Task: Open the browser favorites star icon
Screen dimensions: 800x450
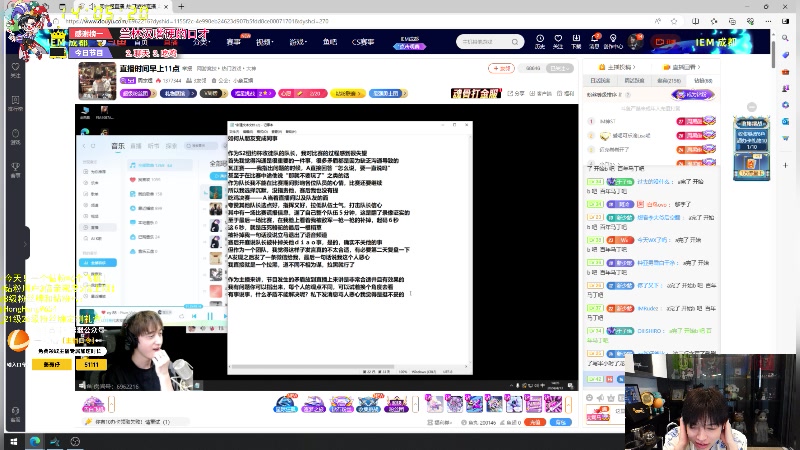Action: coord(674,21)
